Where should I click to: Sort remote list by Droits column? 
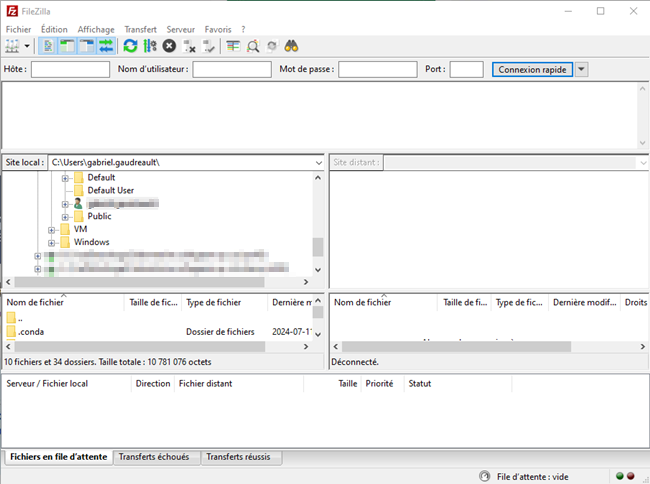click(x=635, y=302)
